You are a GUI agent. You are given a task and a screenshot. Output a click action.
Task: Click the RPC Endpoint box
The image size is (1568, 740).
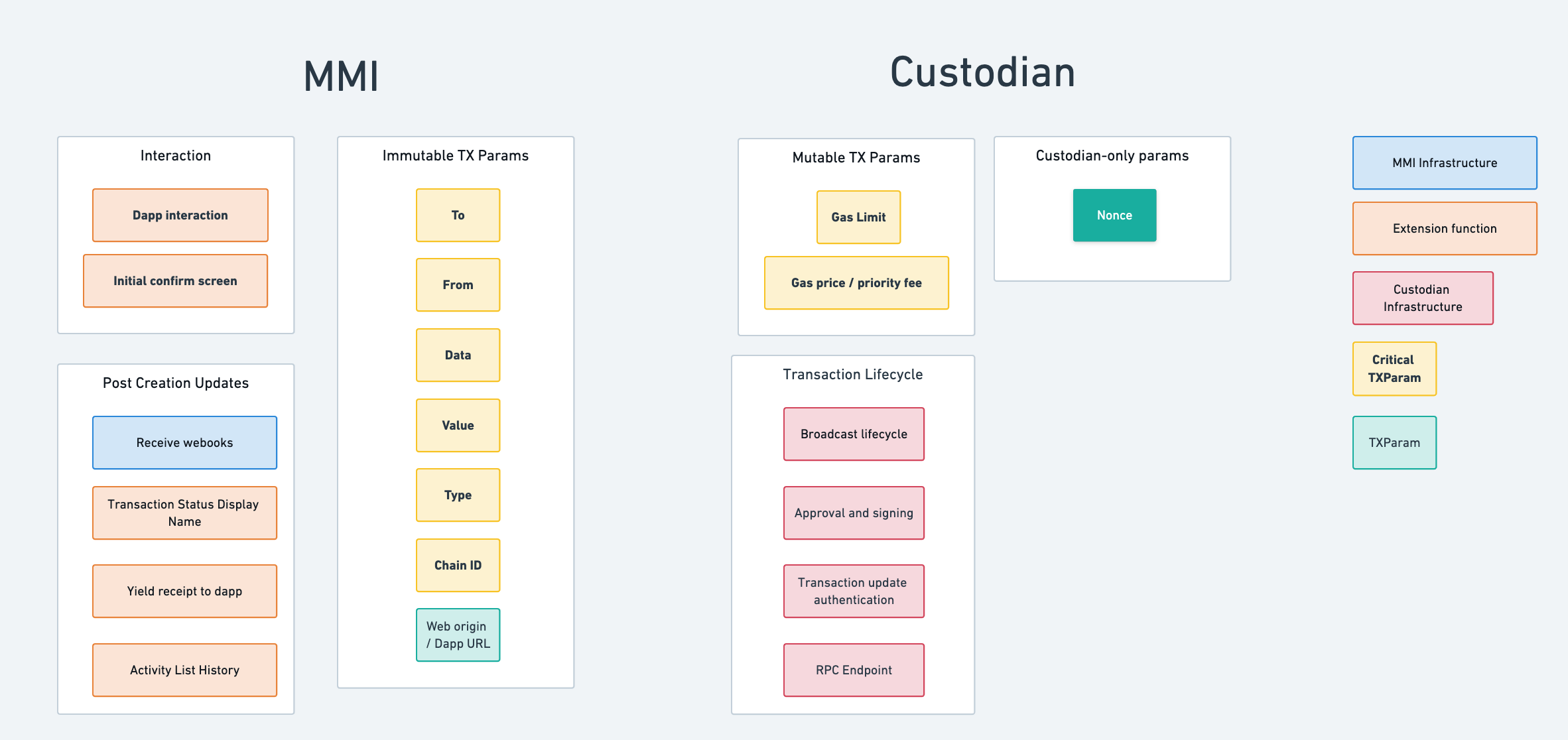(854, 670)
